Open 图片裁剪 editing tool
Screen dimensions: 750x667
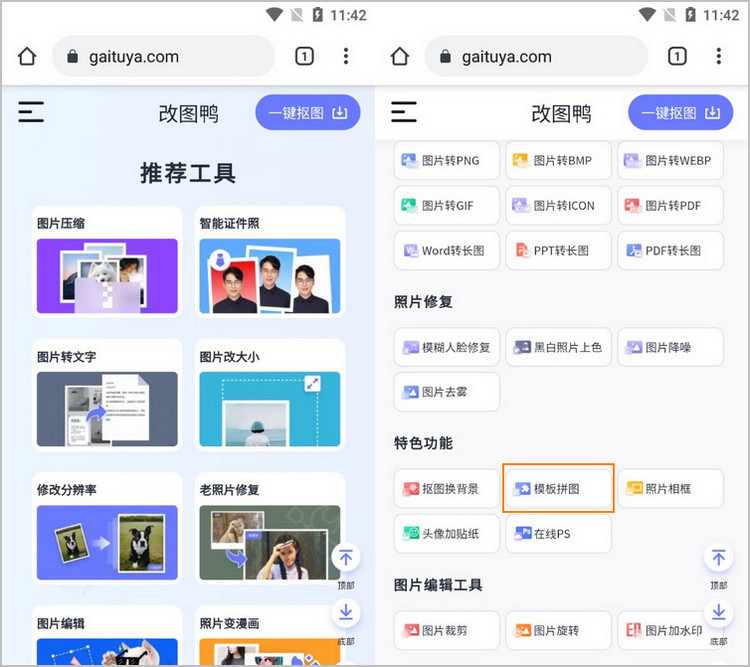(x=447, y=631)
